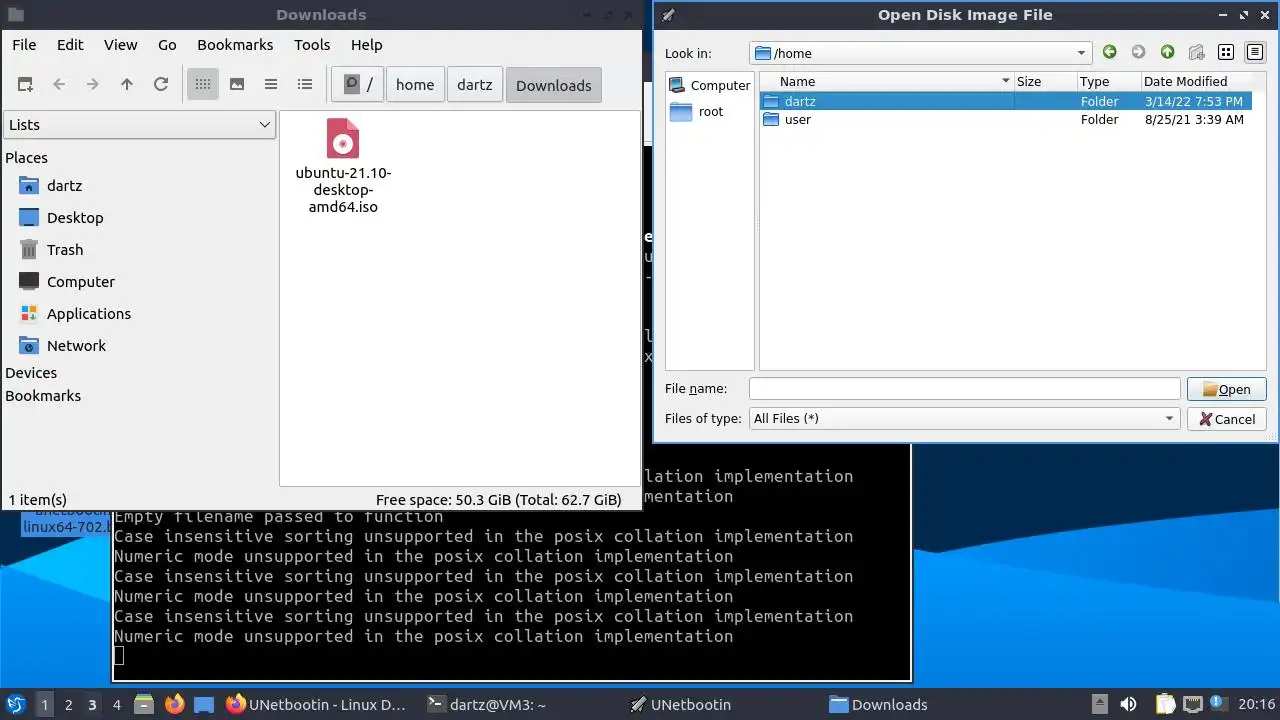Screen dimensions: 1280x720
Task: Switch file manager to thumbnail view
Action: coord(237,85)
